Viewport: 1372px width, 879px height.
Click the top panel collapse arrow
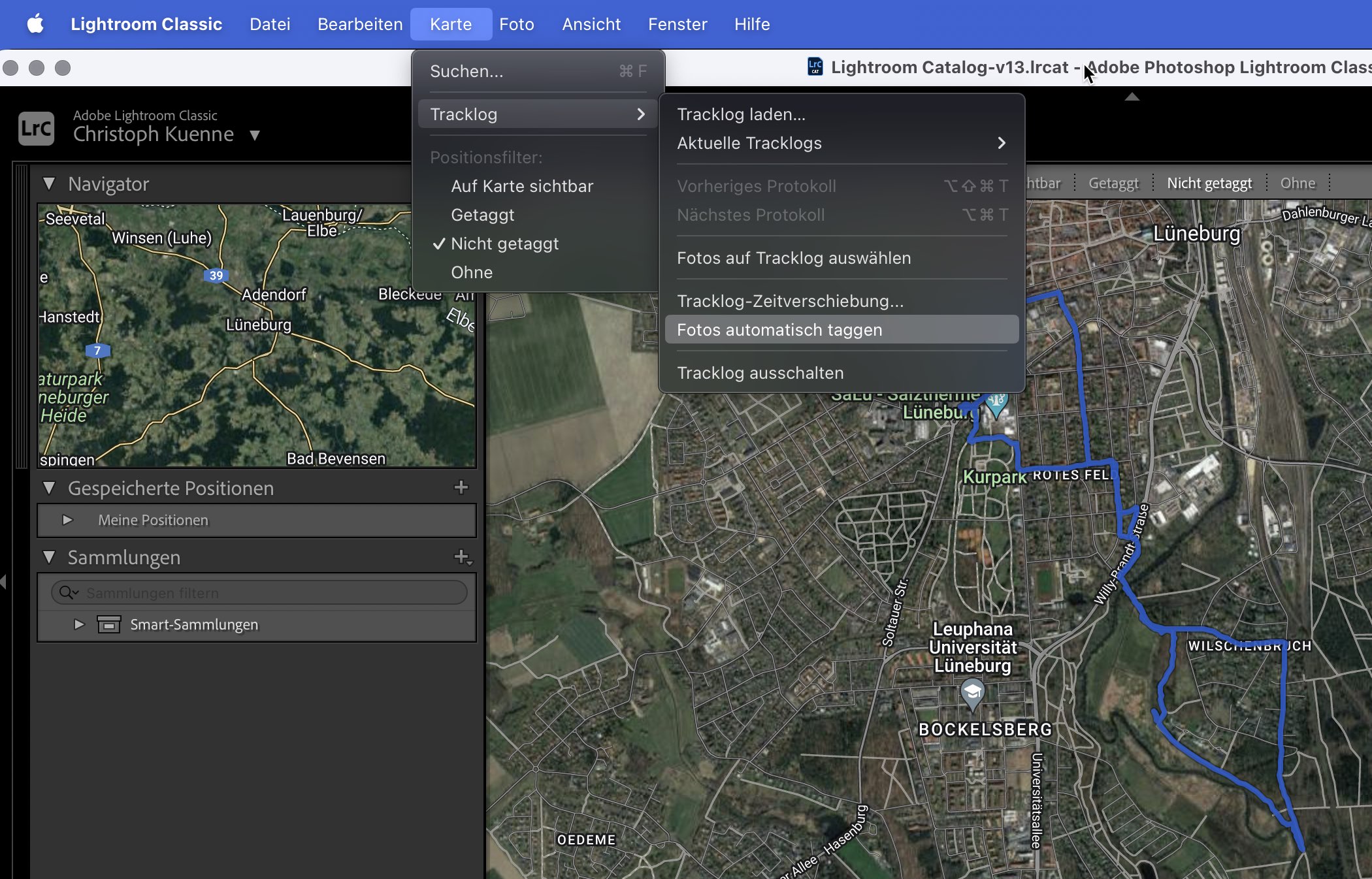pos(1132,97)
